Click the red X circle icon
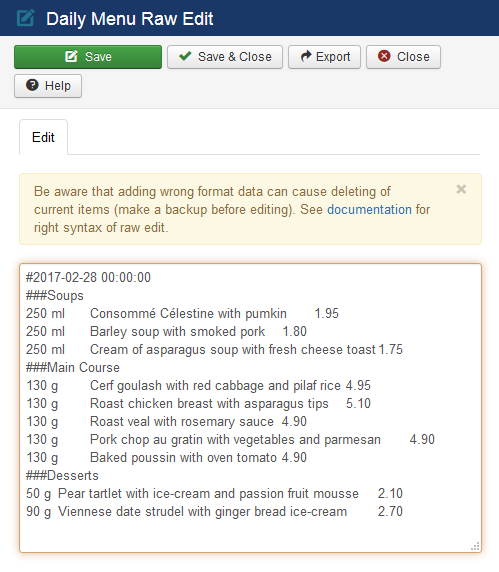This screenshot has width=499, height=572. [384, 56]
